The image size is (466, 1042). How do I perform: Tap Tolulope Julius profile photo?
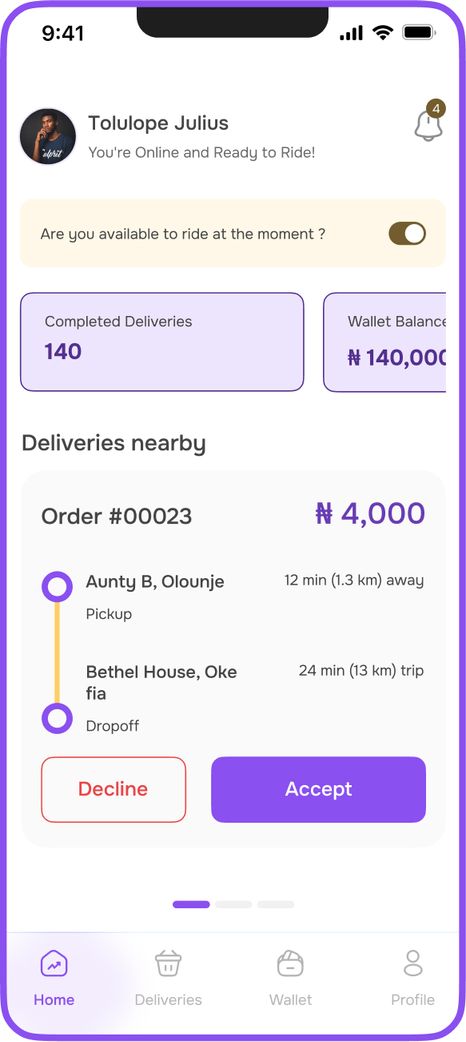(48, 136)
